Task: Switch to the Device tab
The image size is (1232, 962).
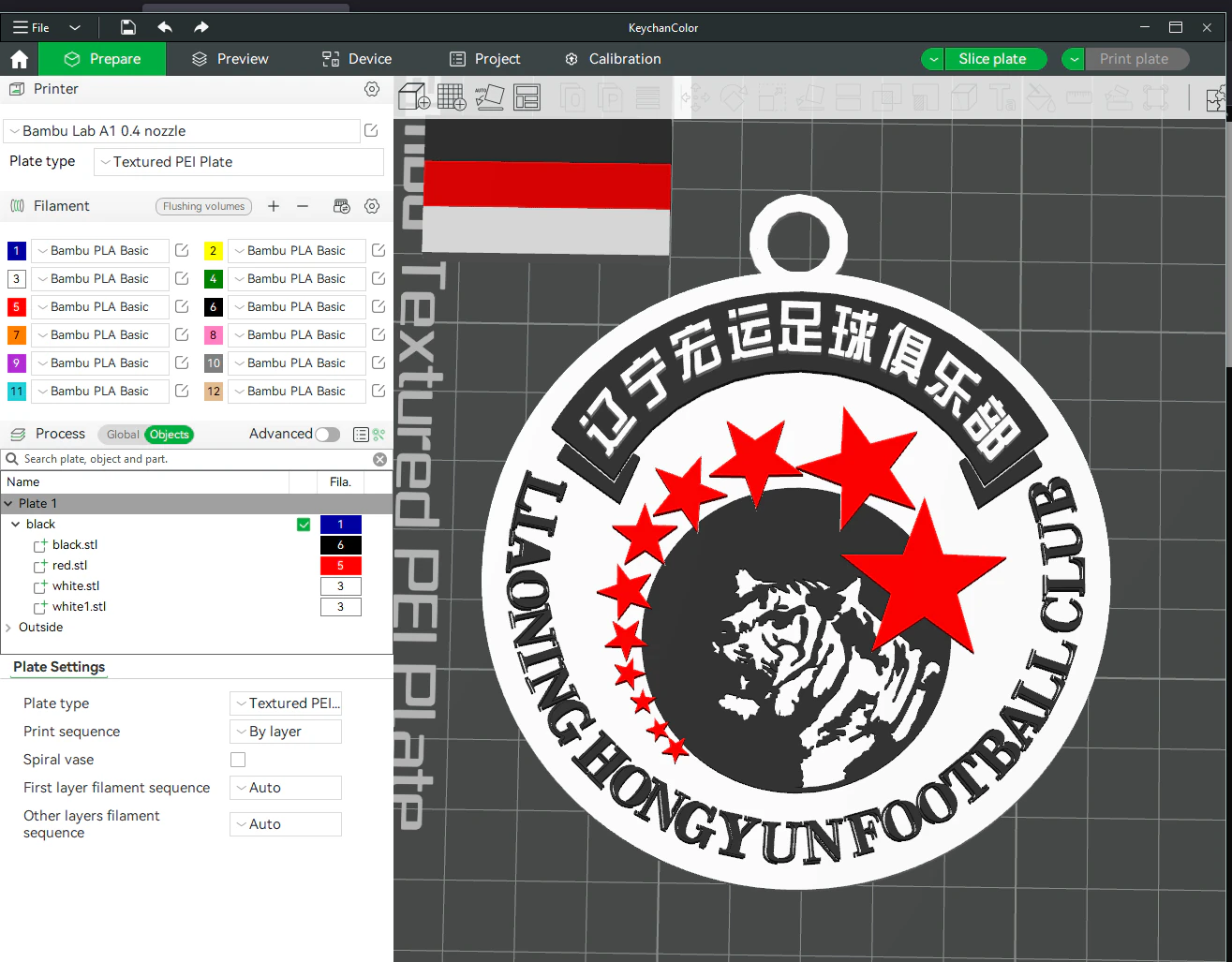Action: point(357,59)
